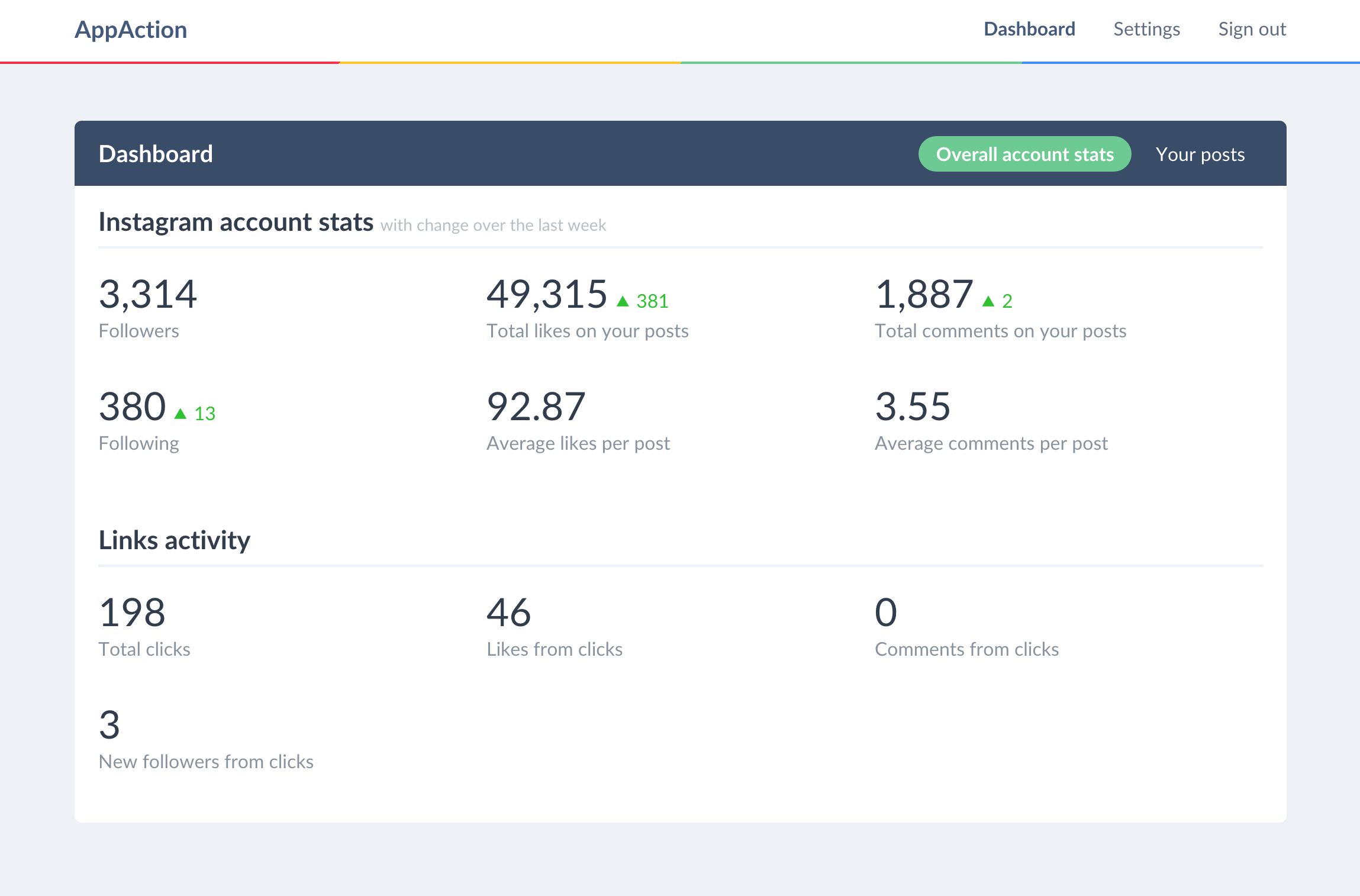Click the Comments from clicks label

click(x=966, y=649)
